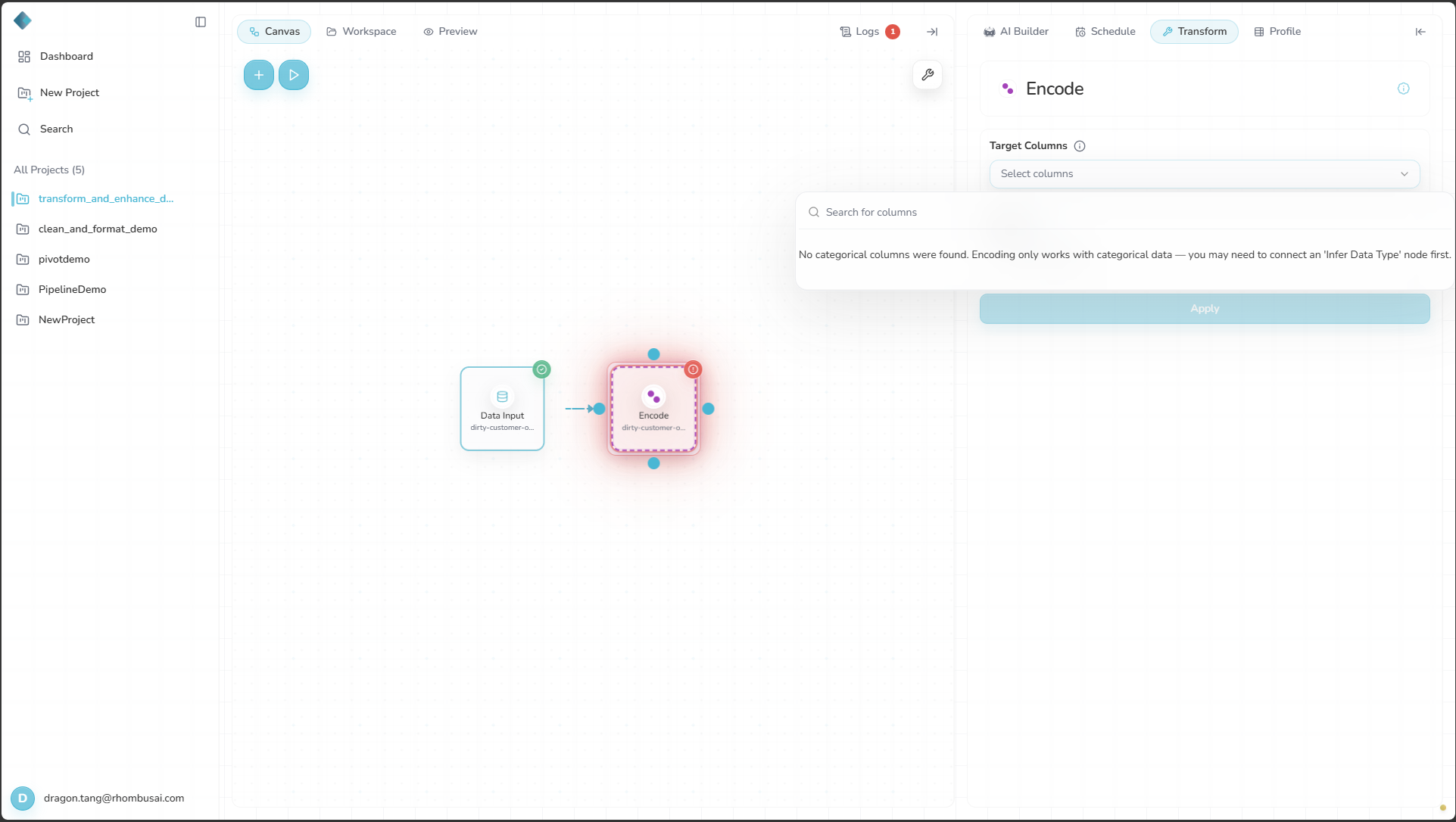Click Encode node bottom connector handle
The height and width of the screenshot is (822, 1456).
654,463
